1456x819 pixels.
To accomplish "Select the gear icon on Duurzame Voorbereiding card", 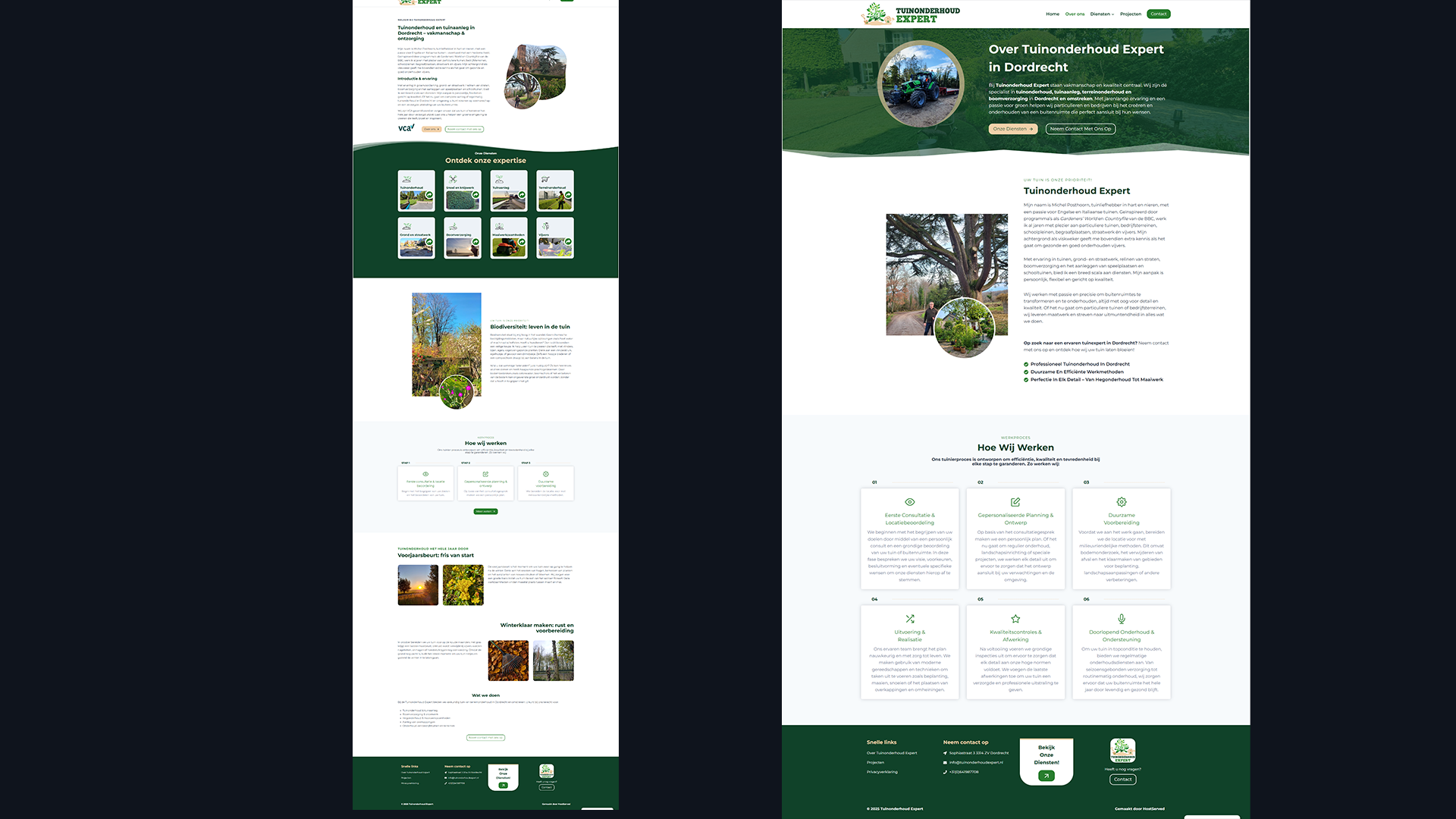I will coord(1122,502).
